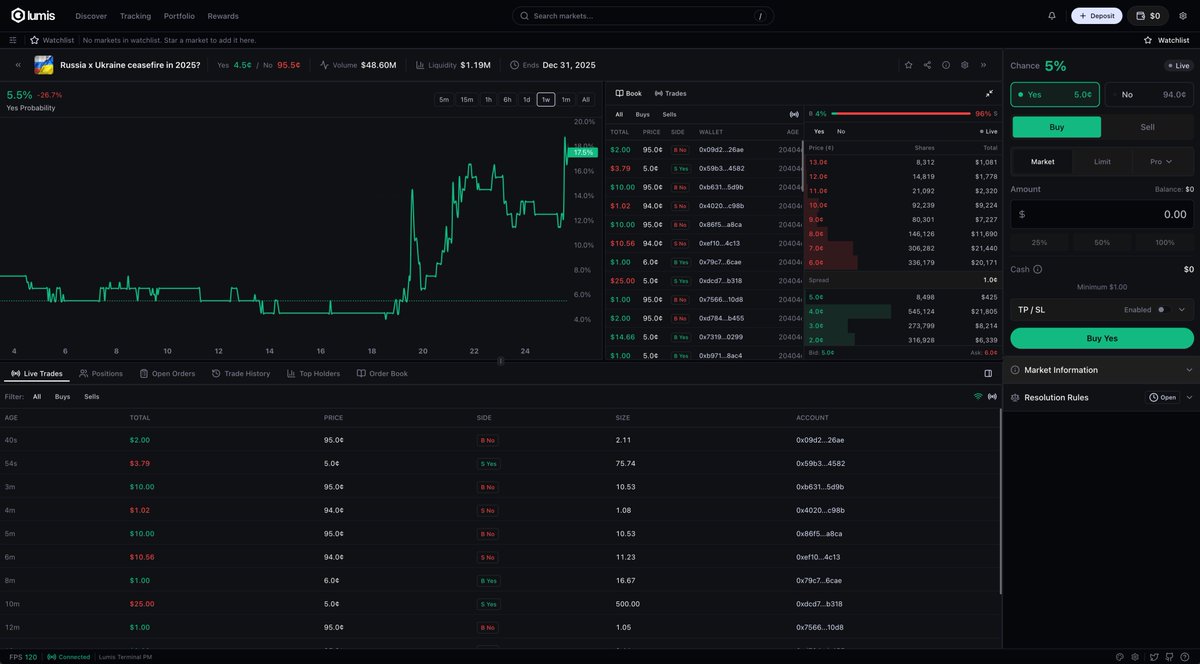1200x664 pixels.
Task: Filter mini trades list by Sells
Action: click(x=669, y=115)
